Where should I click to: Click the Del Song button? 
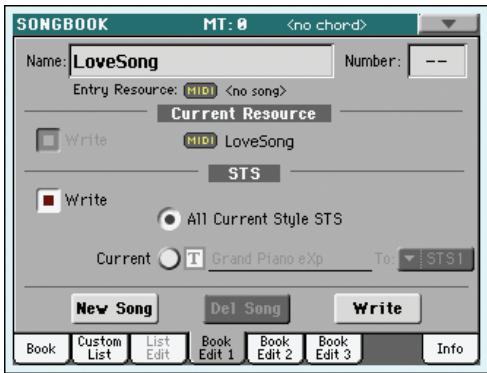click(247, 309)
